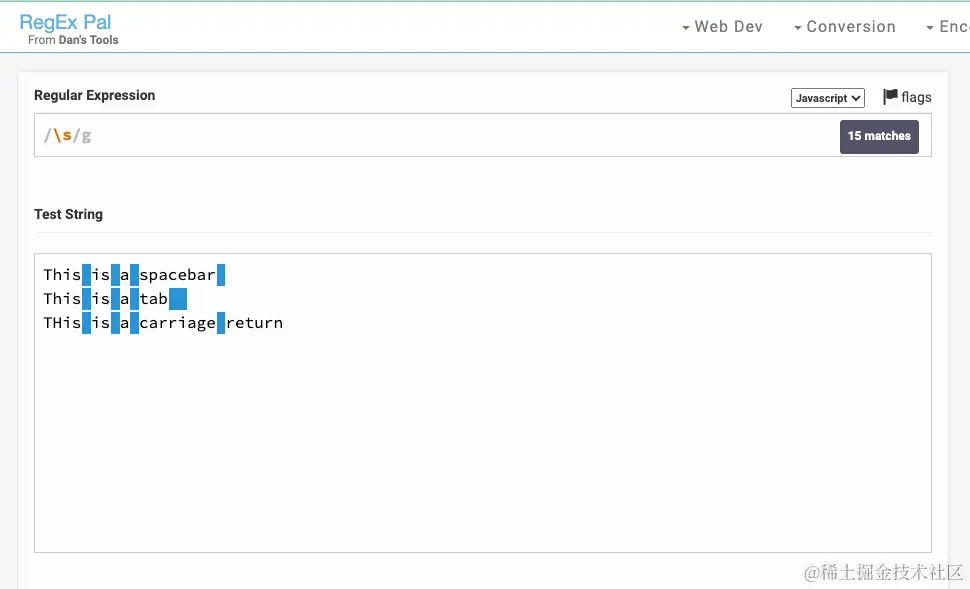This screenshot has height=589, width=970.
Task: Click the Conversion menu caret arrow
Action: pos(797,28)
